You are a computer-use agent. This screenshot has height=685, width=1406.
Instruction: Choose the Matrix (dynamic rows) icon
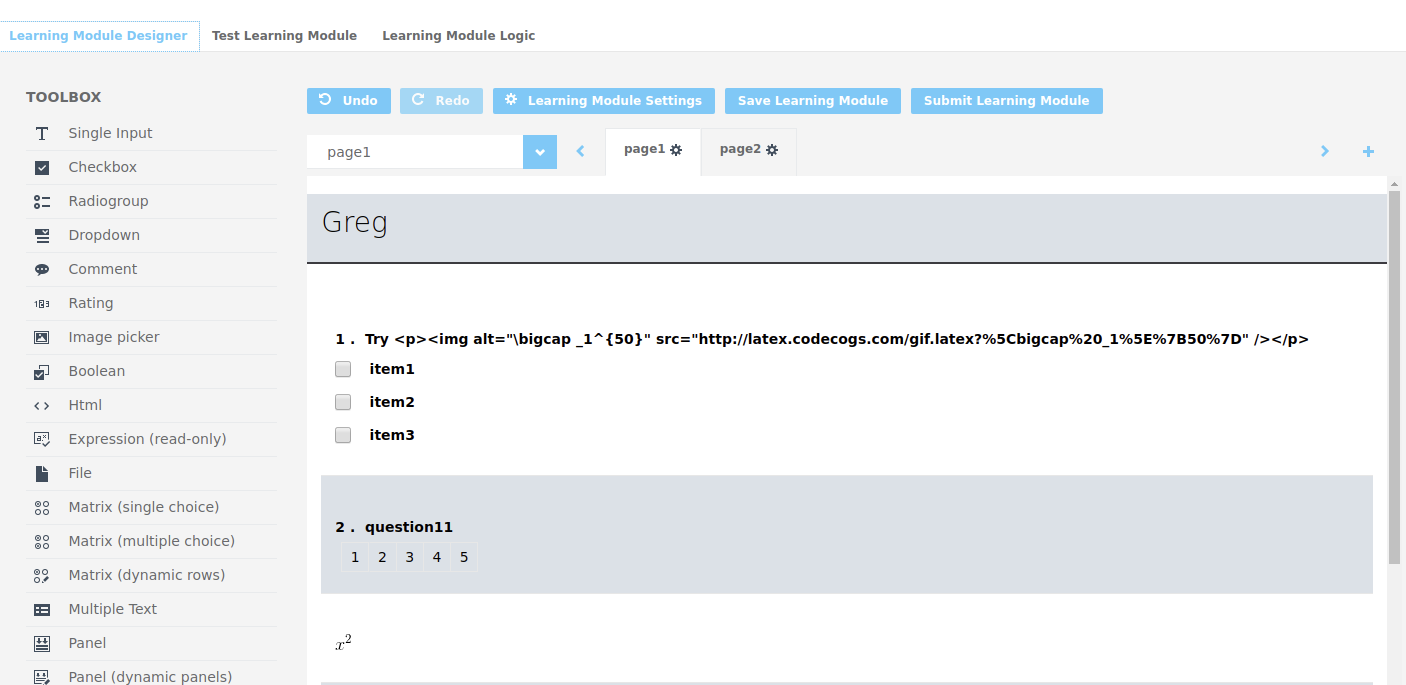[42, 576]
